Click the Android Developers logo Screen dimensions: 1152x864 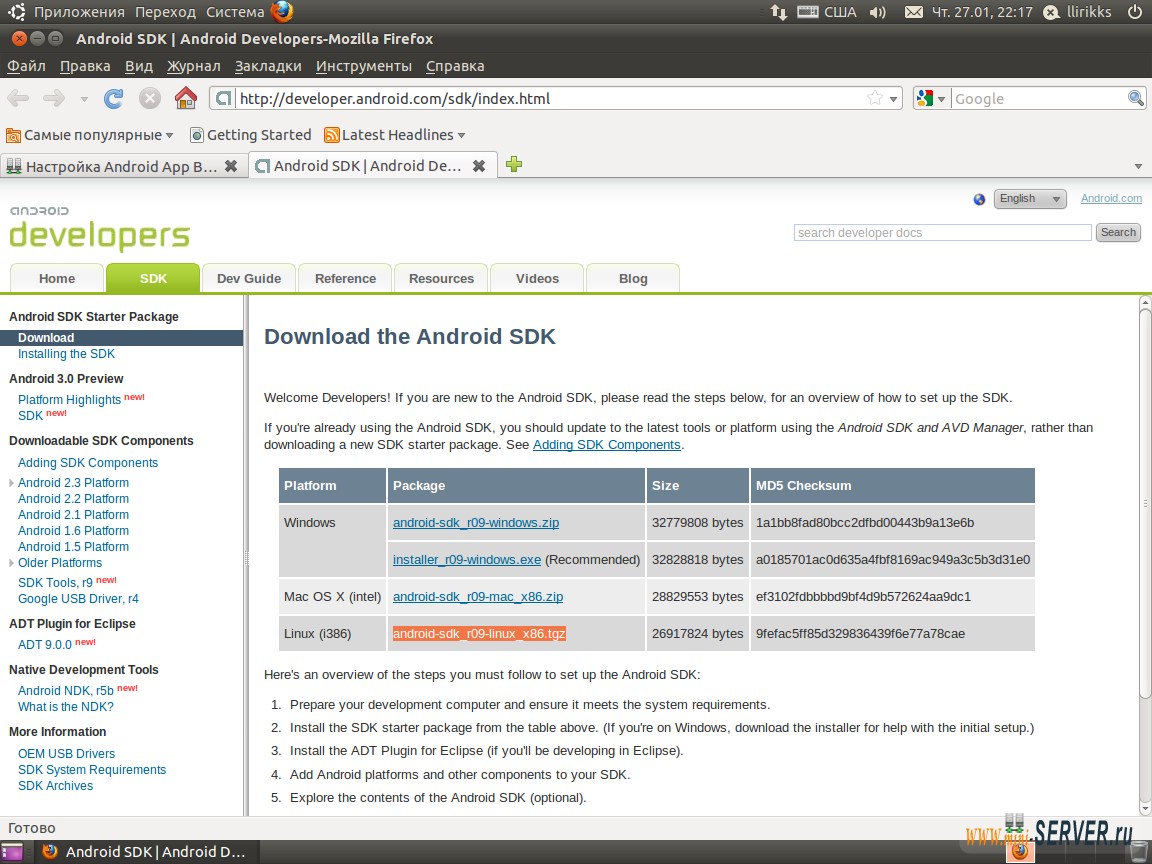coord(98,227)
